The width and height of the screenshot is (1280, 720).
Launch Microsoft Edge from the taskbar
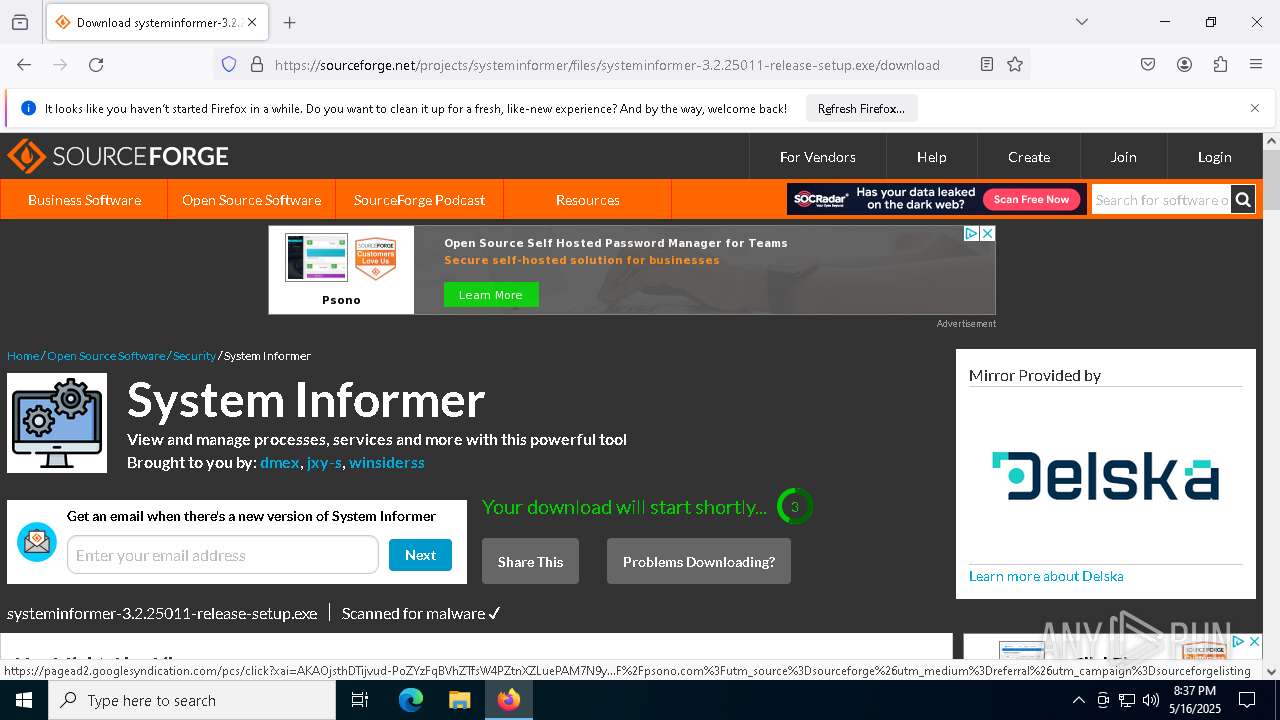pos(411,700)
